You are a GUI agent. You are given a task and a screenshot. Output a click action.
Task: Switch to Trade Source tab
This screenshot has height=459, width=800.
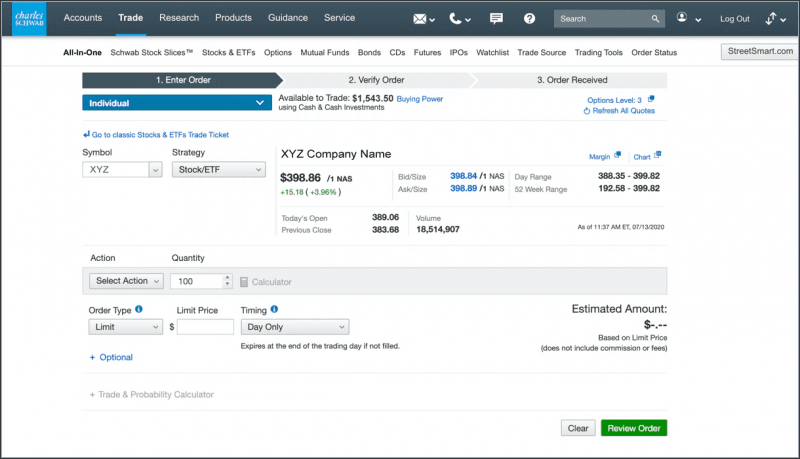pyautogui.click(x=541, y=53)
